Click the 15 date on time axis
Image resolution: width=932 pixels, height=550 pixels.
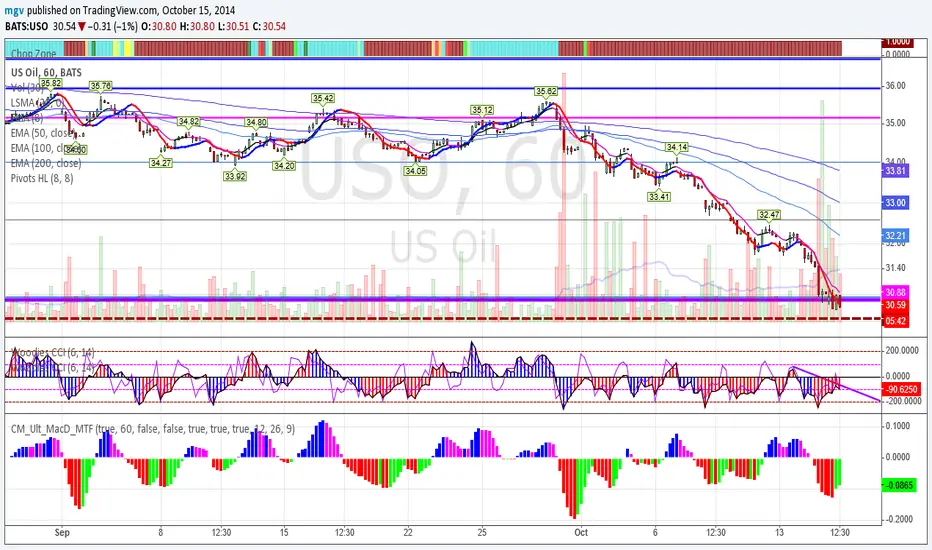coord(284,533)
